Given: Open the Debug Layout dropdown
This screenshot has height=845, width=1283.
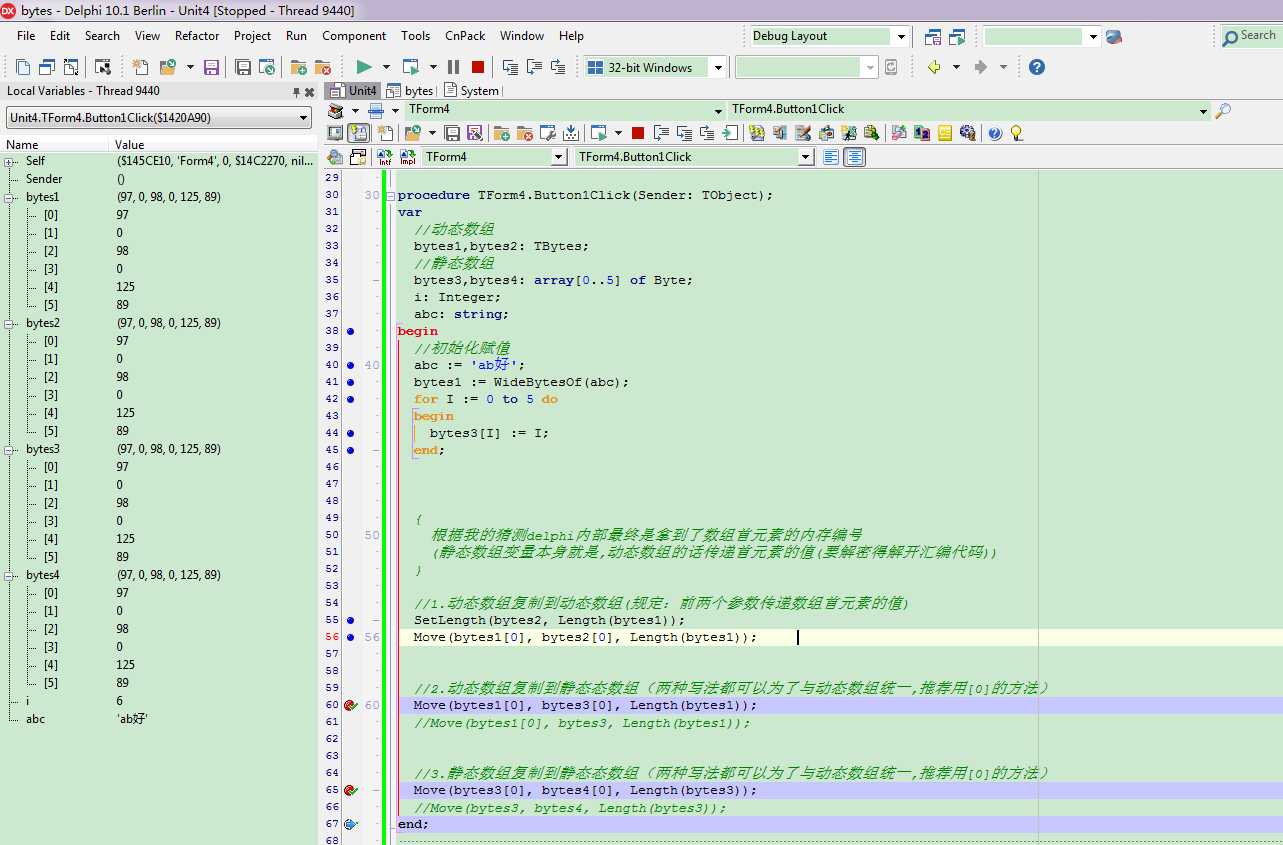Looking at the screenshot, I should tap(901, 37).
